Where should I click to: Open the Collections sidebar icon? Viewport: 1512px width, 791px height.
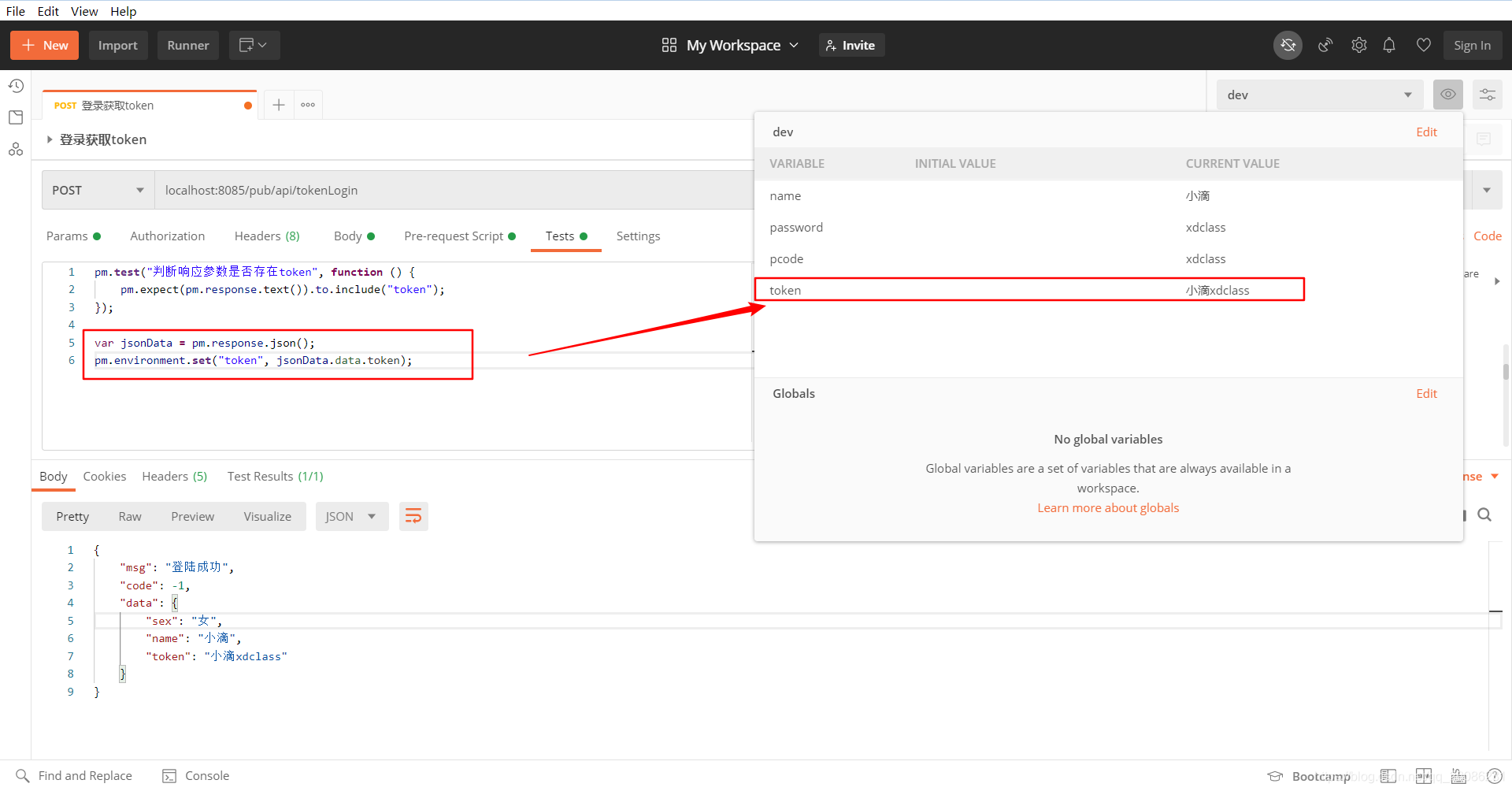click(x=16, y=117)
